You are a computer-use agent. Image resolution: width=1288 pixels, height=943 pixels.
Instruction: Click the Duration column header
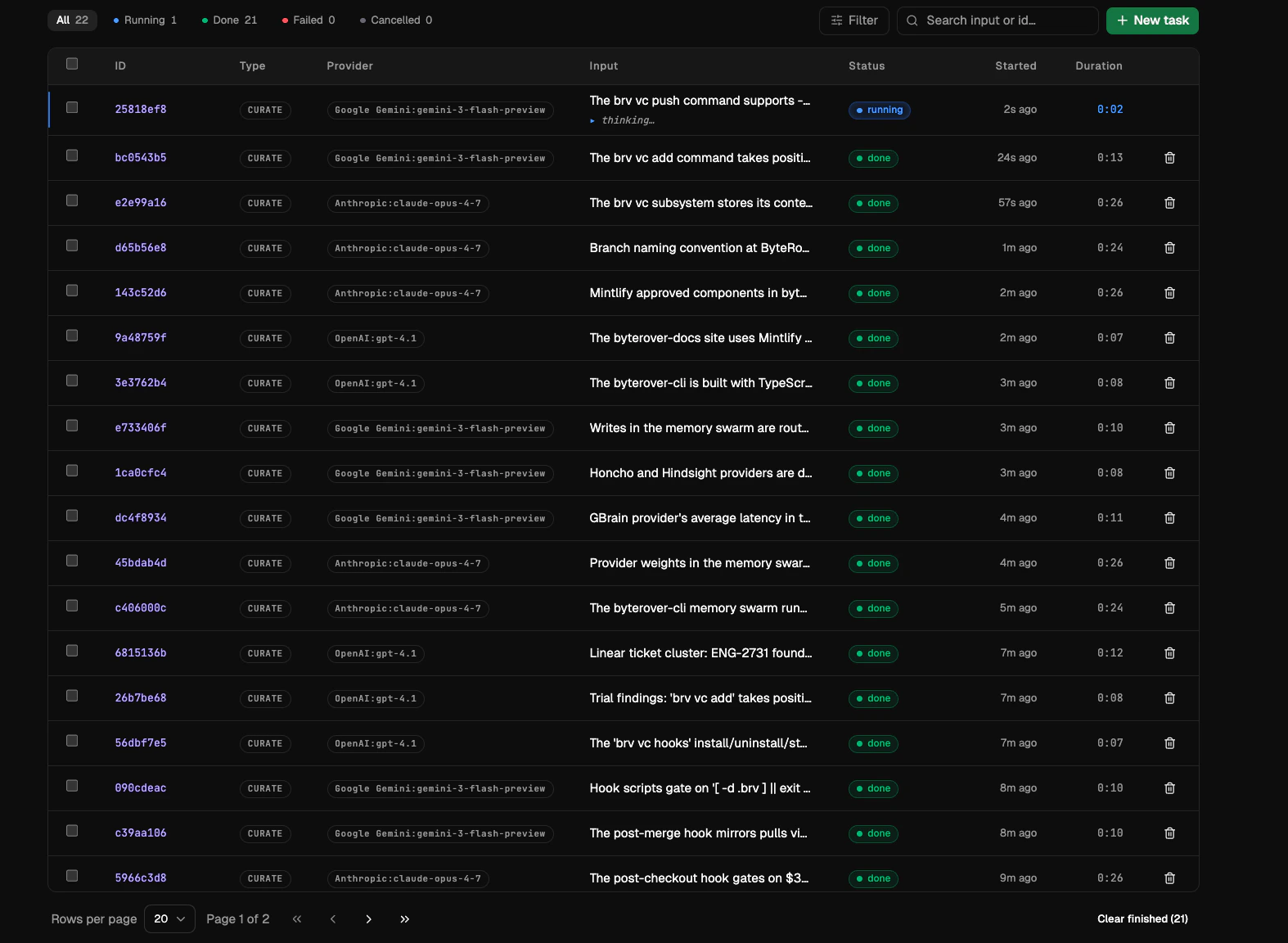1098,66
